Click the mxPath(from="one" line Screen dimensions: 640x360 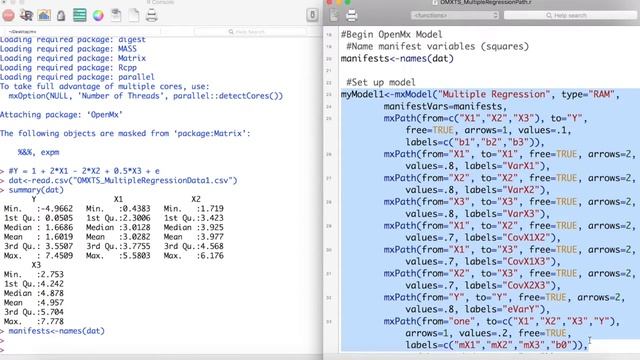(x=502, y=322)
